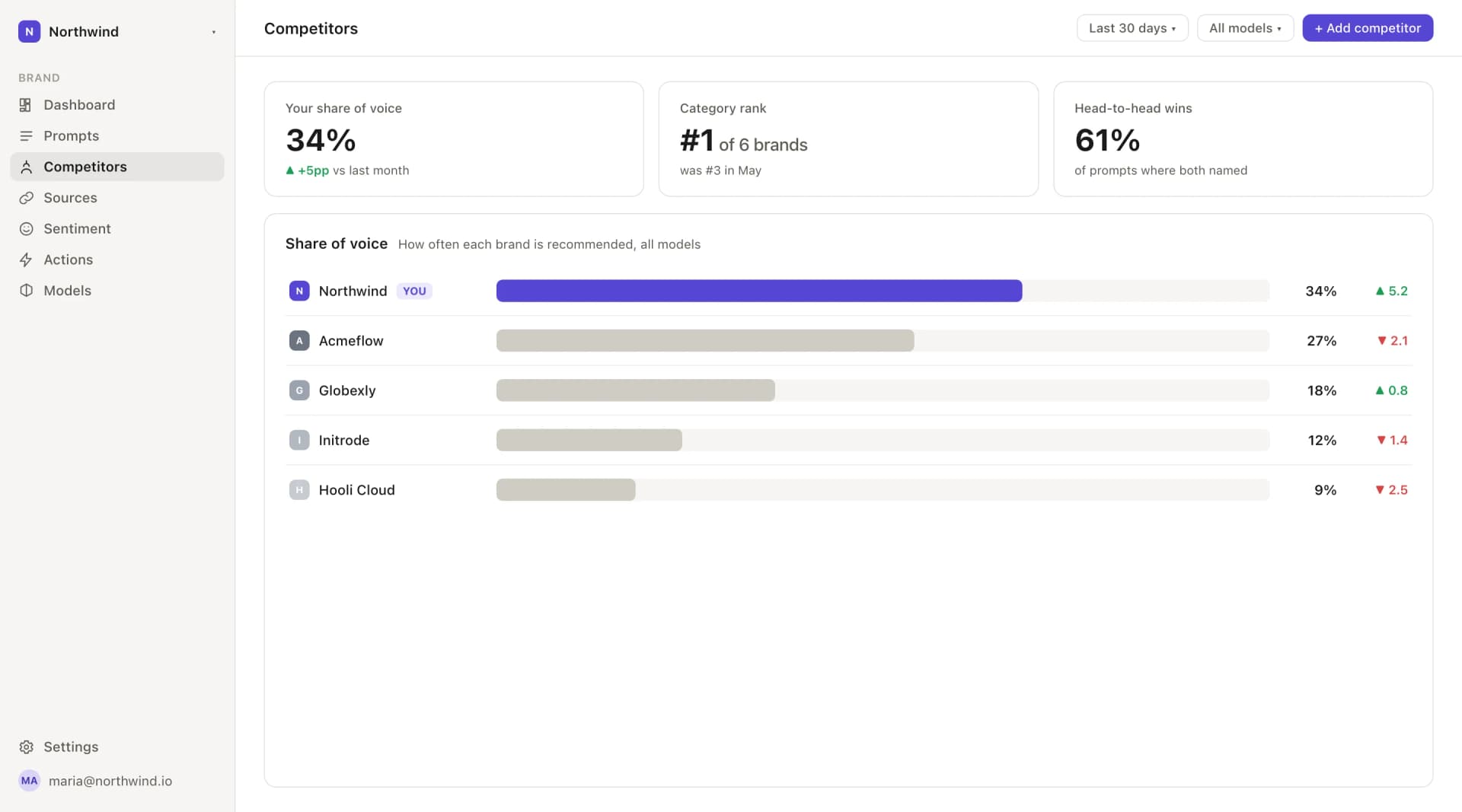This screenshot has height=812, width=1462.
Task: Click the Prompts lines icon
Action: point(26,136)
